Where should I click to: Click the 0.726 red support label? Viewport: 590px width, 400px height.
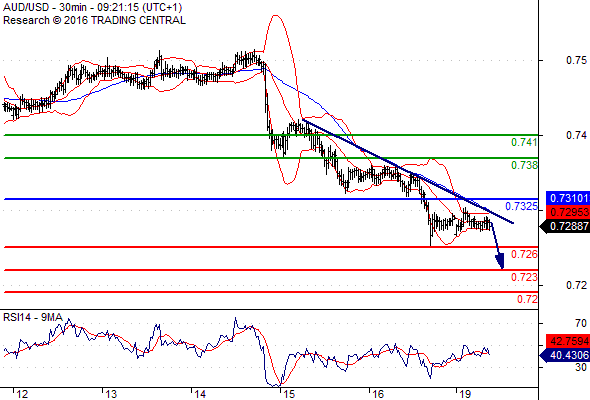click(524, 254)
